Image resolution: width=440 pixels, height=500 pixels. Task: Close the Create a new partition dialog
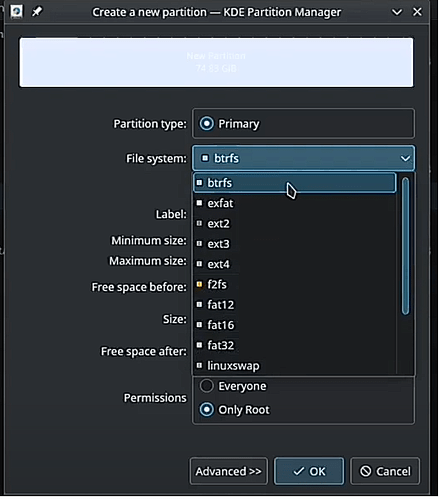coord(417,12)
